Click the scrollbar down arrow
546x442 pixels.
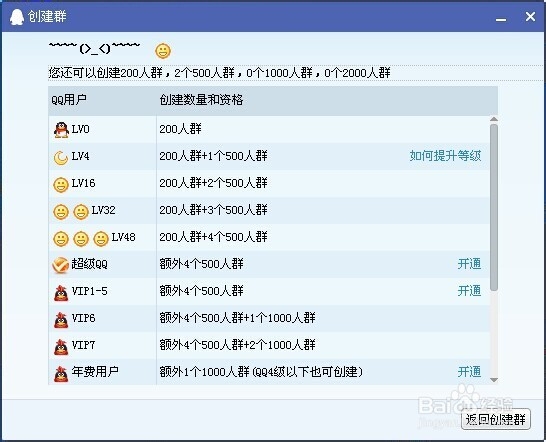coord(494,380)
